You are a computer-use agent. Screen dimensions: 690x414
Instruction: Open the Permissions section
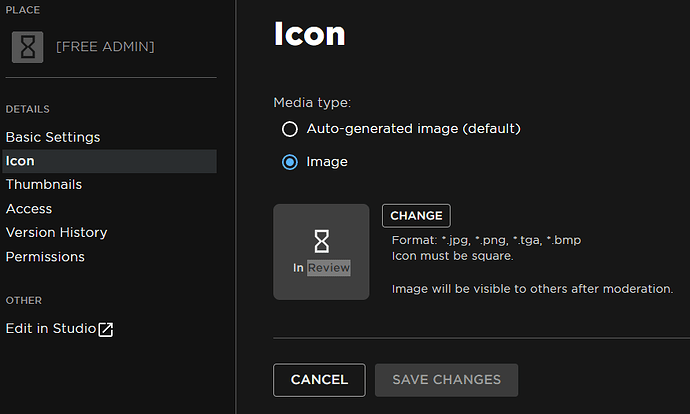pyautogui.click(x=45, y=257)
